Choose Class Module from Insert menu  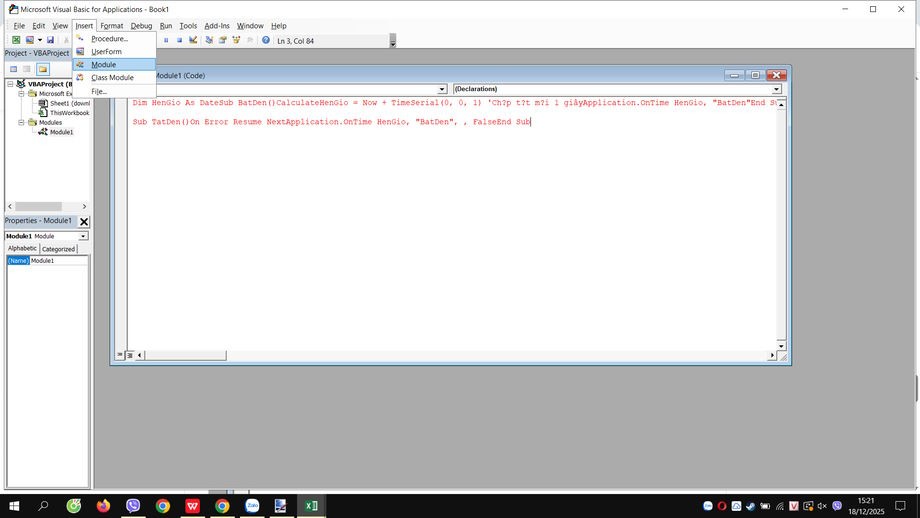click(114, 77)
